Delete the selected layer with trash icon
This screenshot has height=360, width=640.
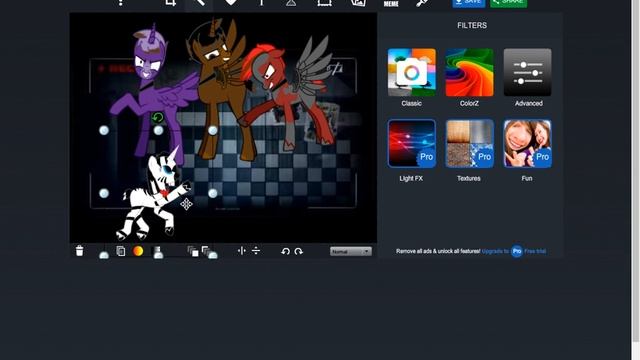point(80,251)
